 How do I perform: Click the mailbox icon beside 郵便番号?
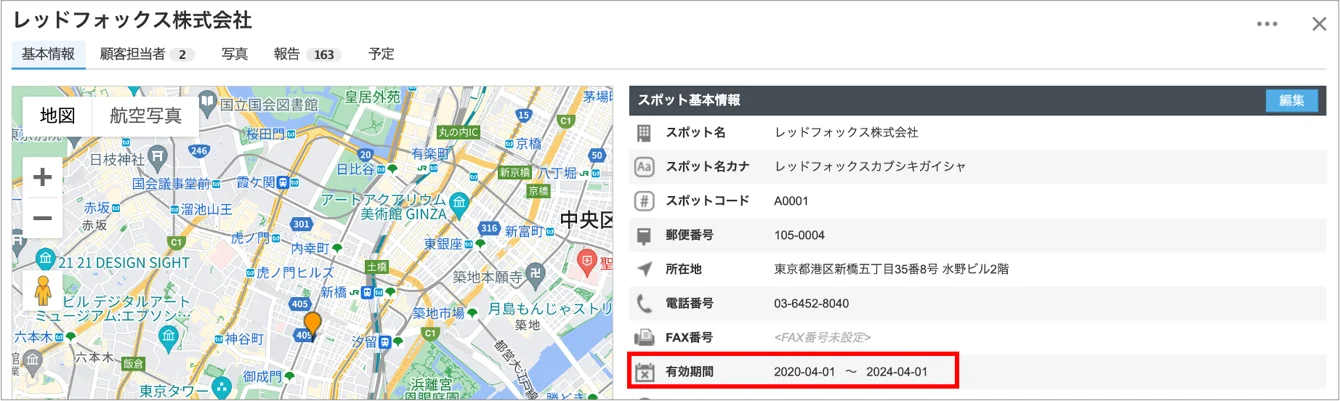[644, 235]
